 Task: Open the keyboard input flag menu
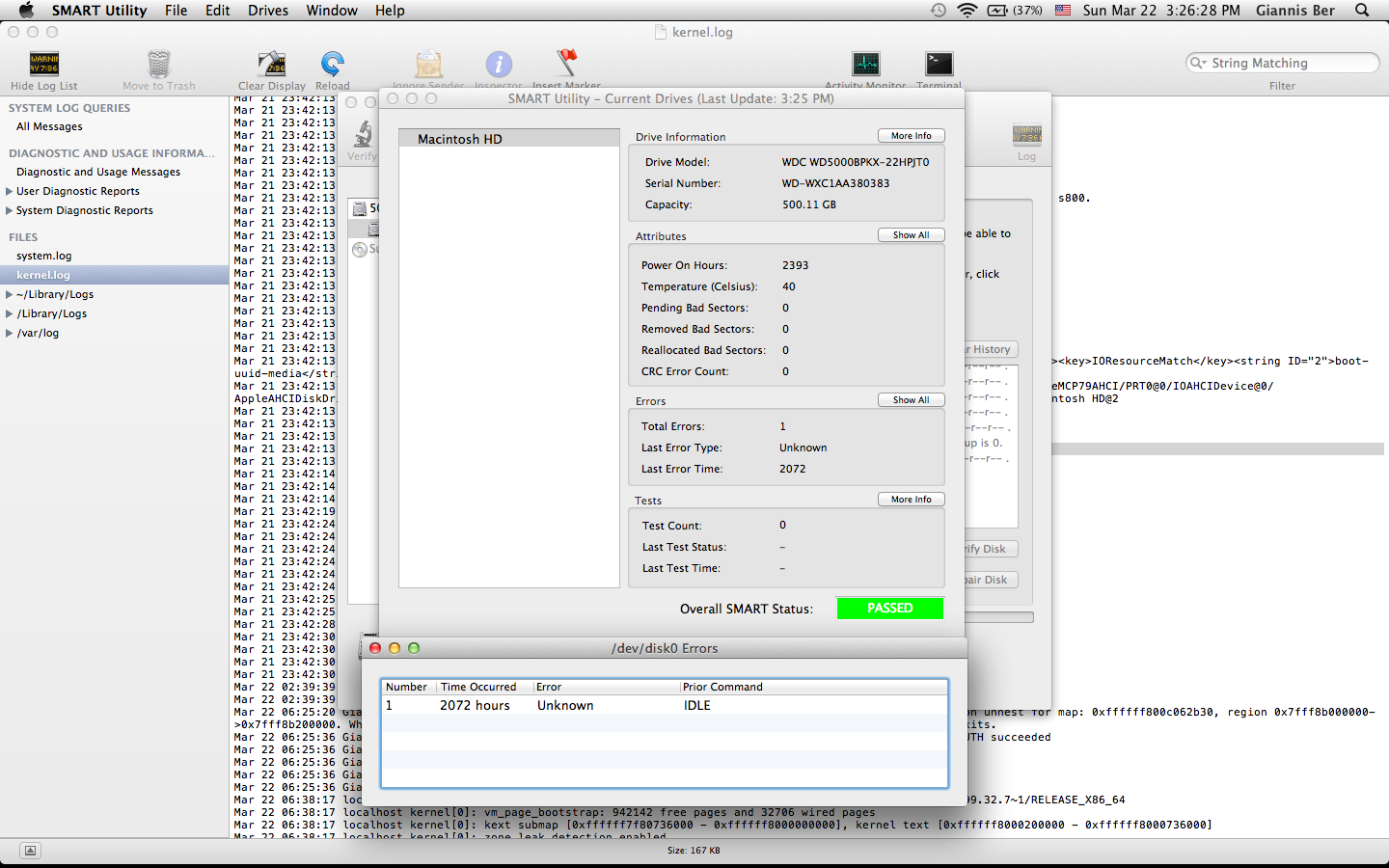[x=1063, y=10]
